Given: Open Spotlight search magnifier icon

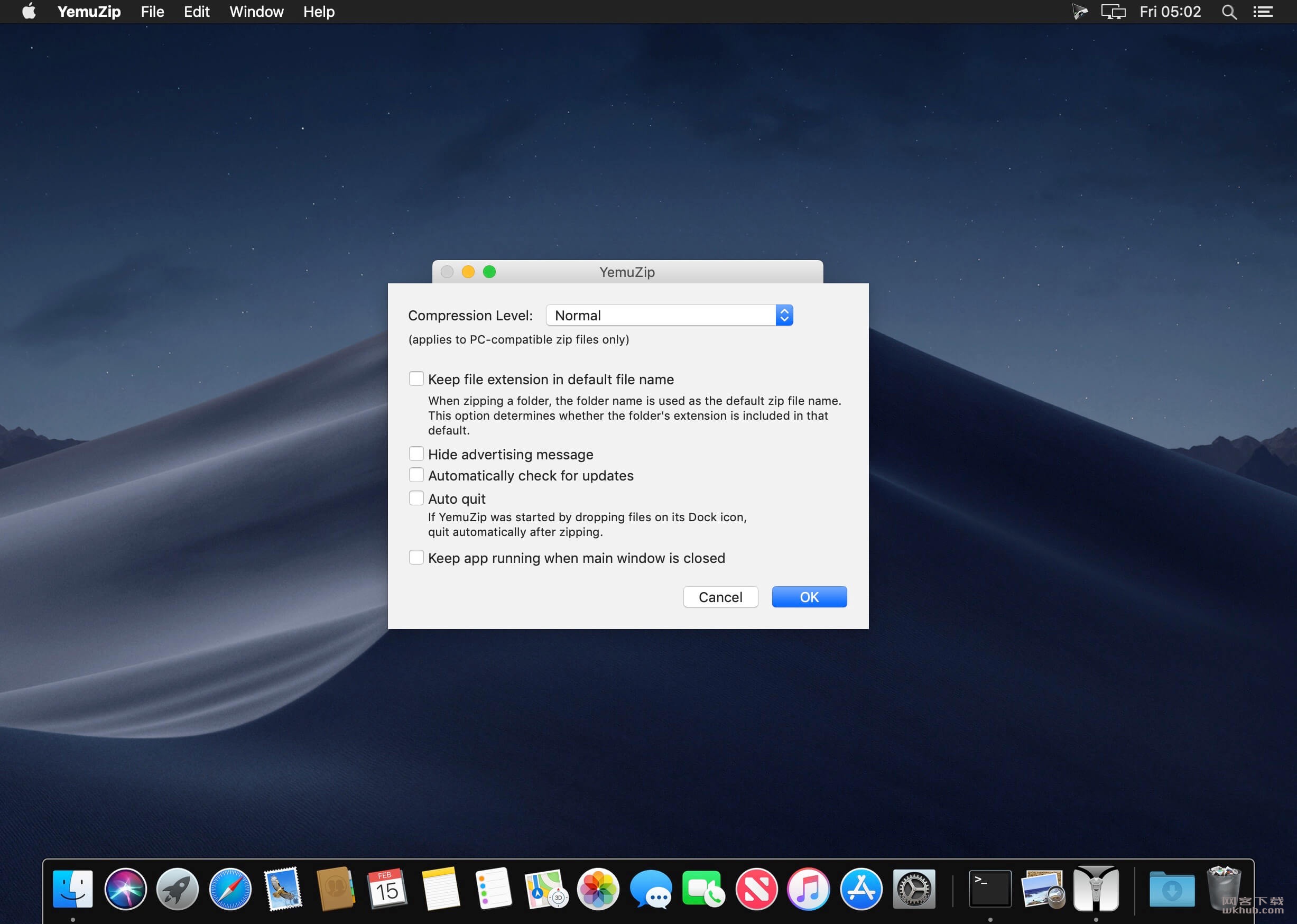Looking at the screenshot, I should point(1229,12).
